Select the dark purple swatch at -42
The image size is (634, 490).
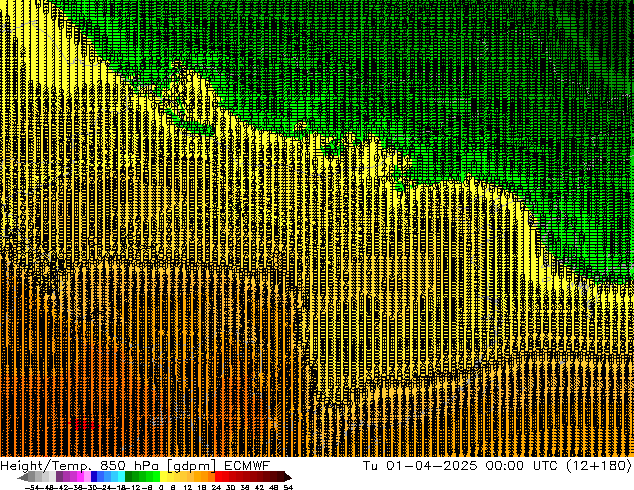(59, 476)
